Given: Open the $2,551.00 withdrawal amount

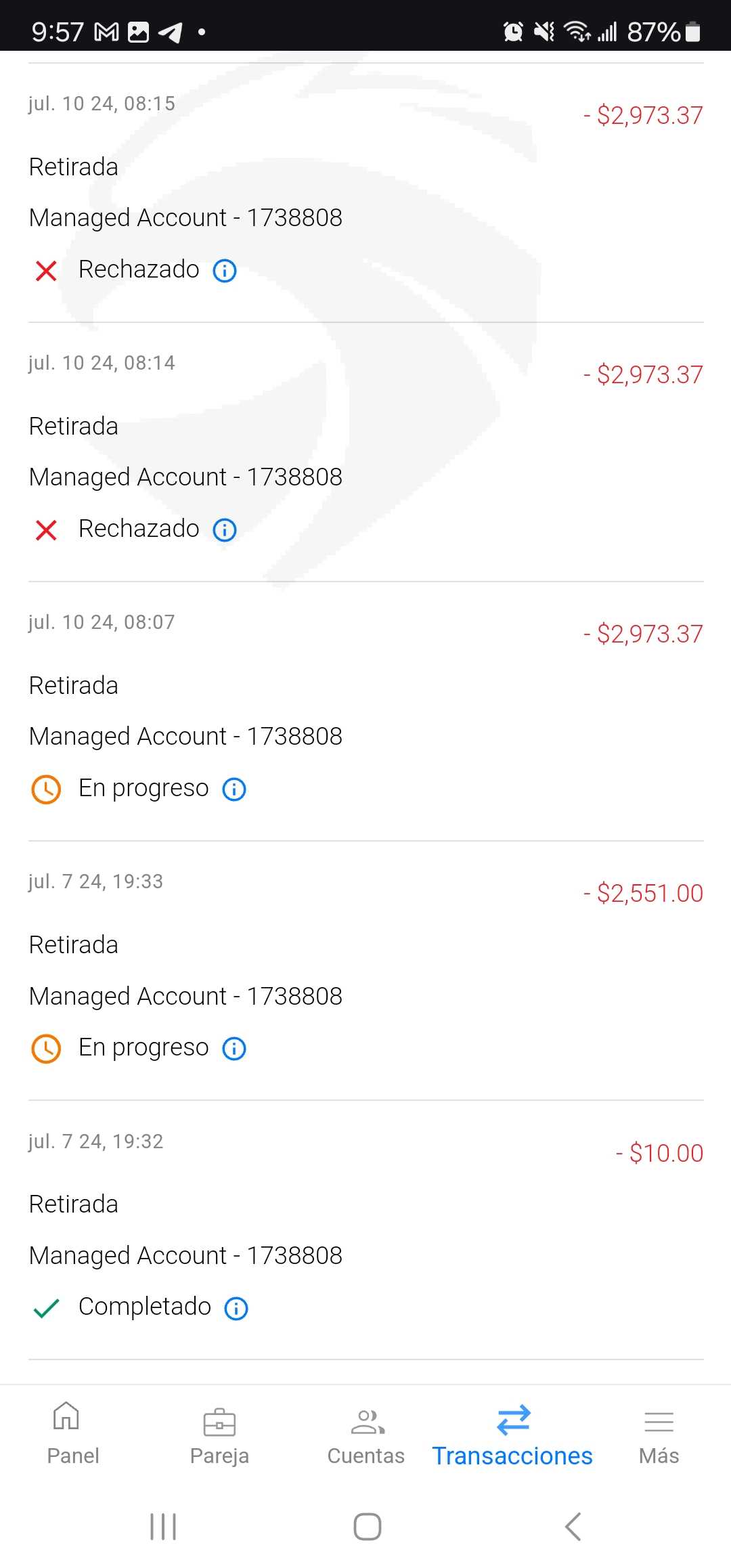Looking at the screenshot, I should [x=648, y=894].
